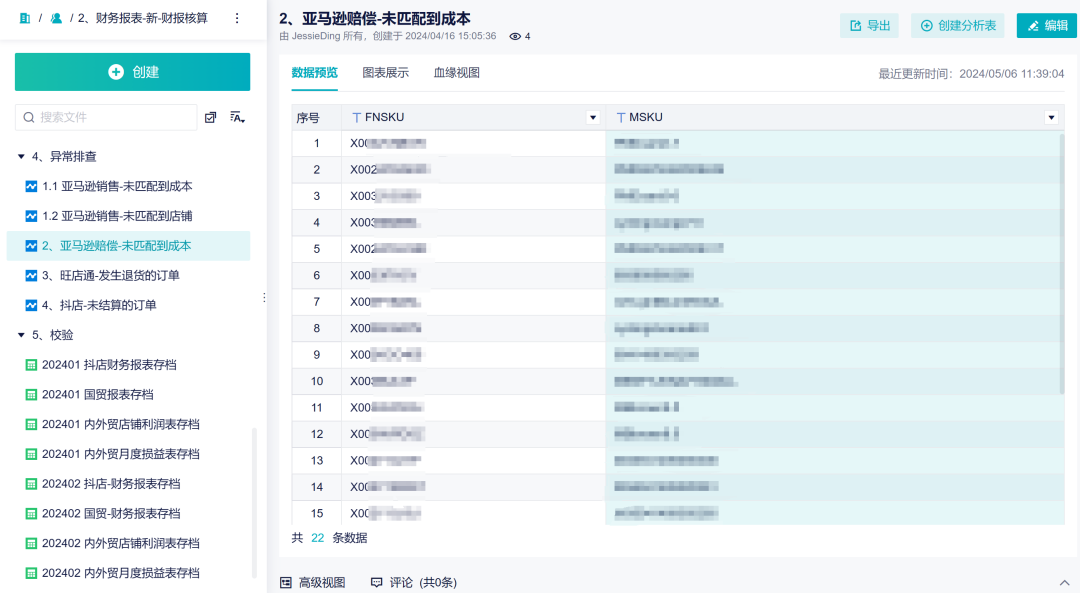This screenshot has height=593, width=1080.
Task: Click the 编辑 button
Action: click(1047, 25)
